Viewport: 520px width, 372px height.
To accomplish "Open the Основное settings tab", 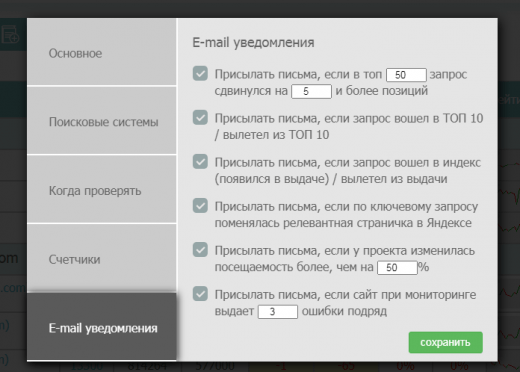I will pyautogui.click(x=102, y=52).
